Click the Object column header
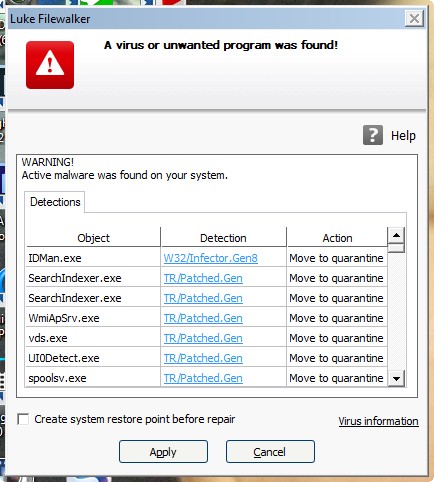The image size is (434, 482). coord(93,238)
